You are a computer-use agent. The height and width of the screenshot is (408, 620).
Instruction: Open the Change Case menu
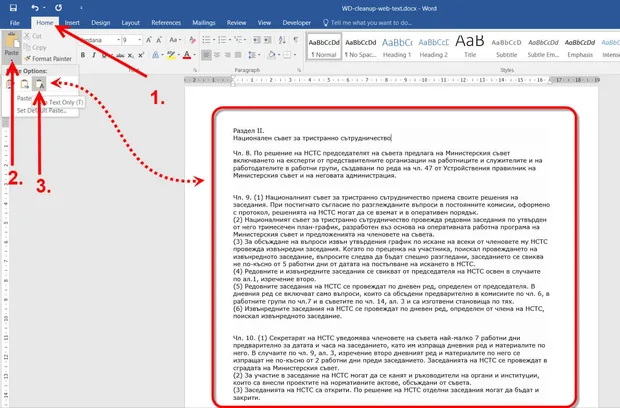coord(174,40)
